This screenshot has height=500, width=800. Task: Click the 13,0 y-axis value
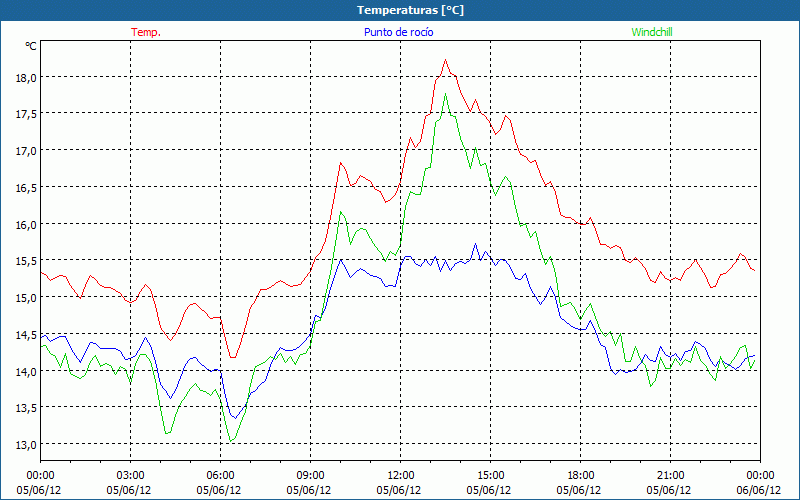(26, 444)
